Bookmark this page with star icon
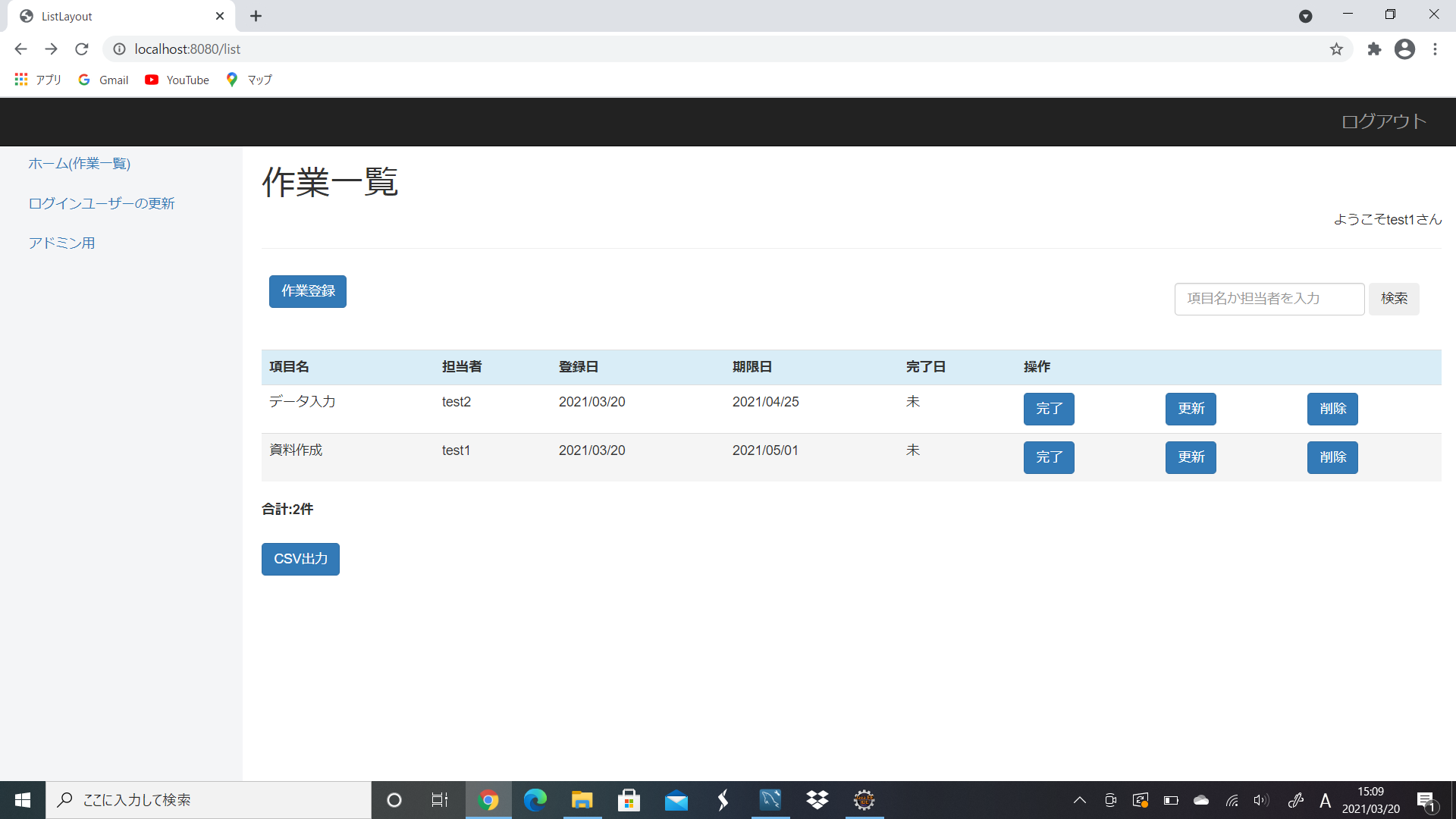 point(1336,49)
